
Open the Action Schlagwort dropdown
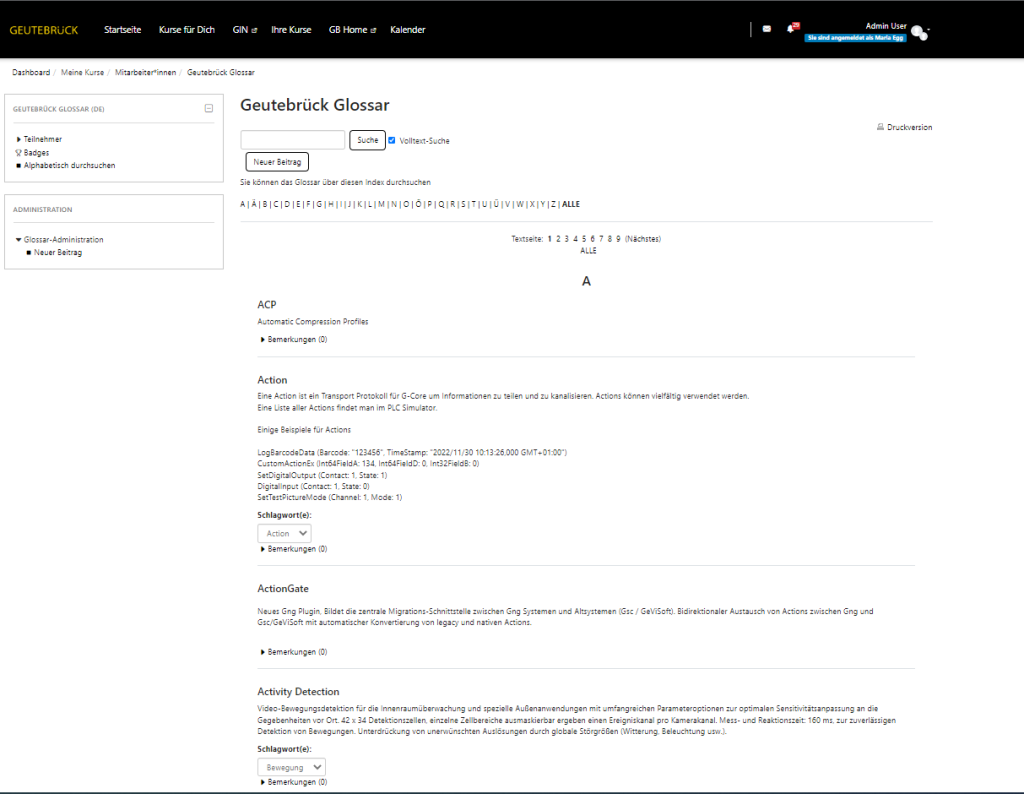click(x=284, y=533)
